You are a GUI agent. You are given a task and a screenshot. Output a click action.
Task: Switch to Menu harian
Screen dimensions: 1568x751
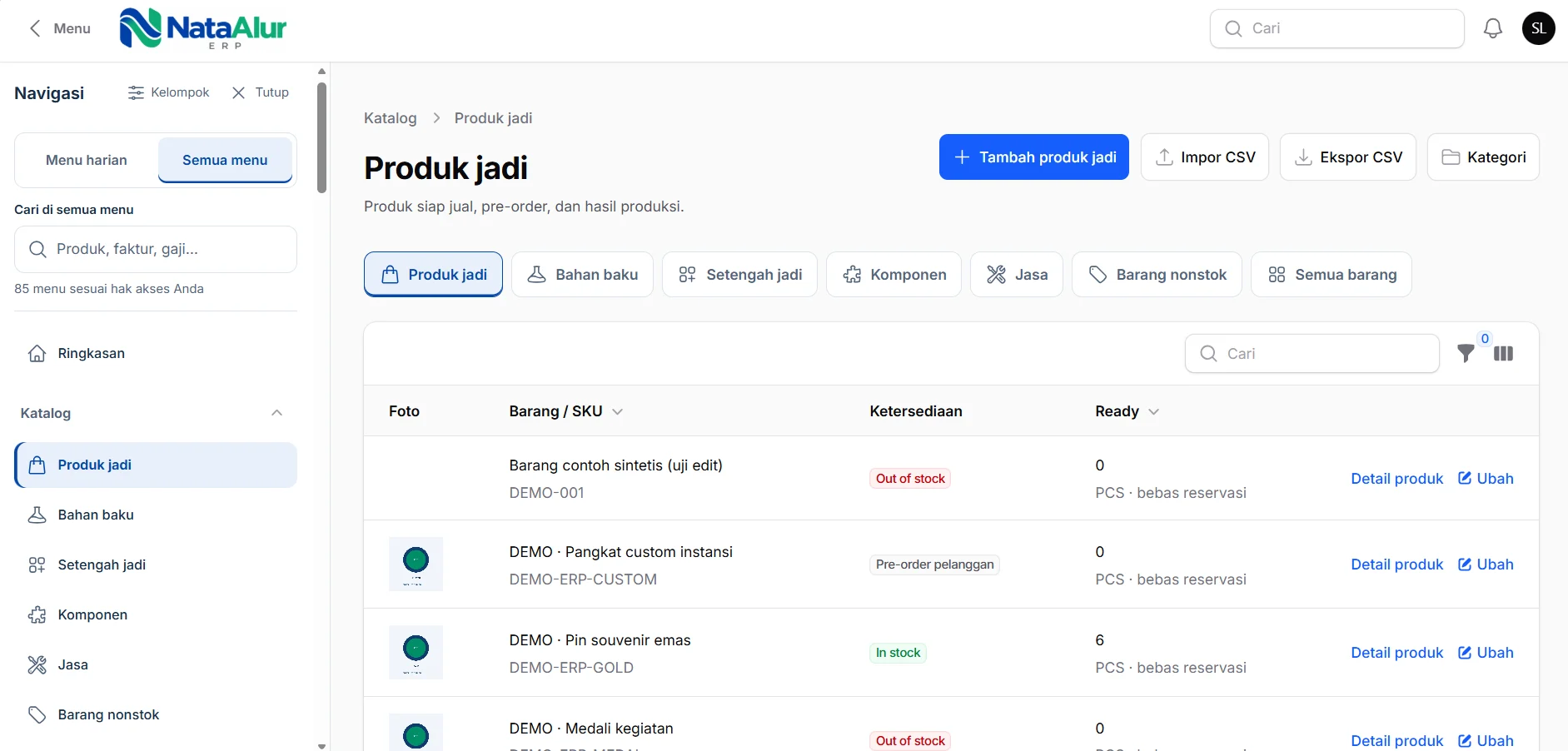point(87,160)
